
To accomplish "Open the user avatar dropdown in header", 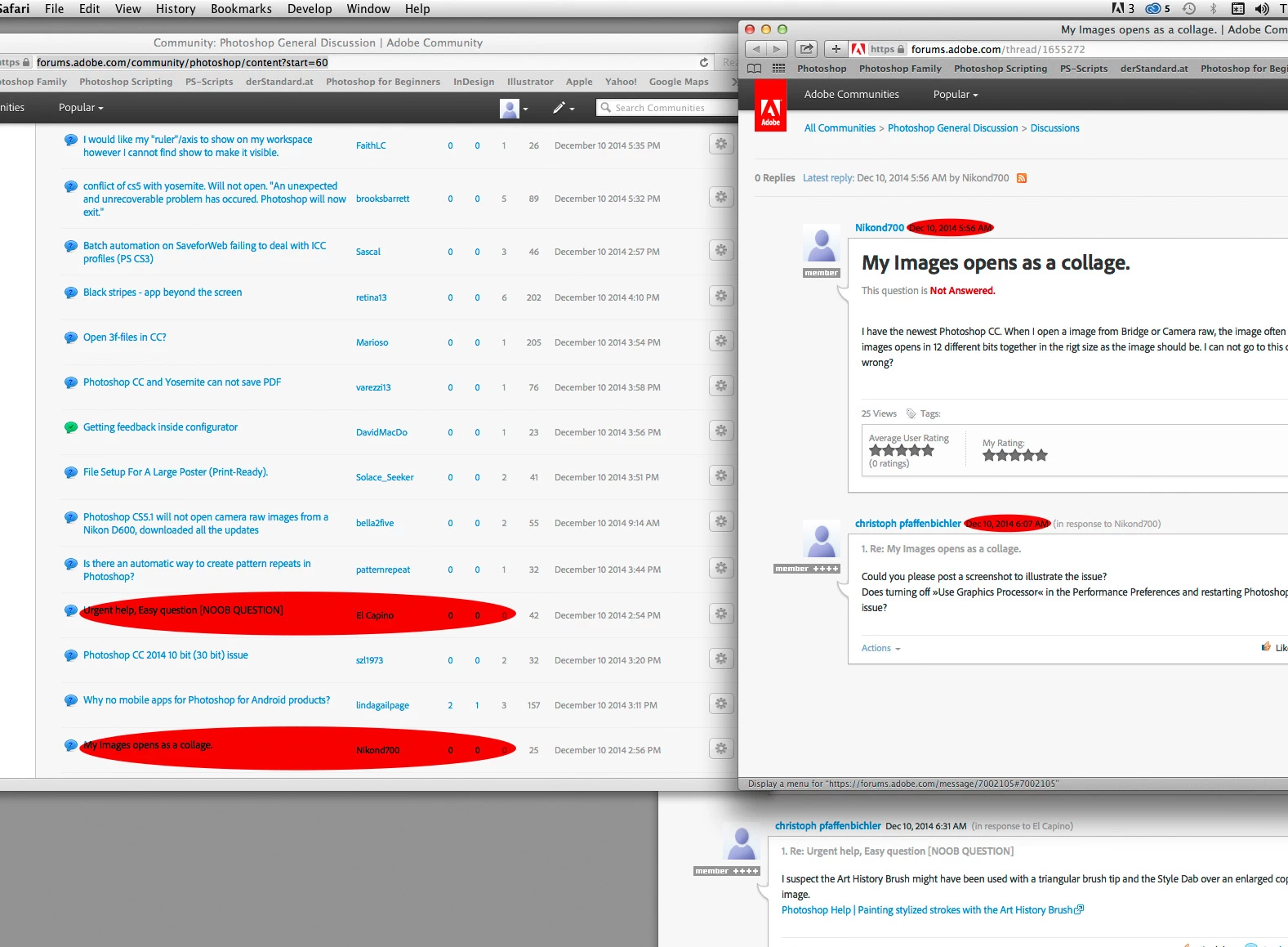I will [514, 108].
